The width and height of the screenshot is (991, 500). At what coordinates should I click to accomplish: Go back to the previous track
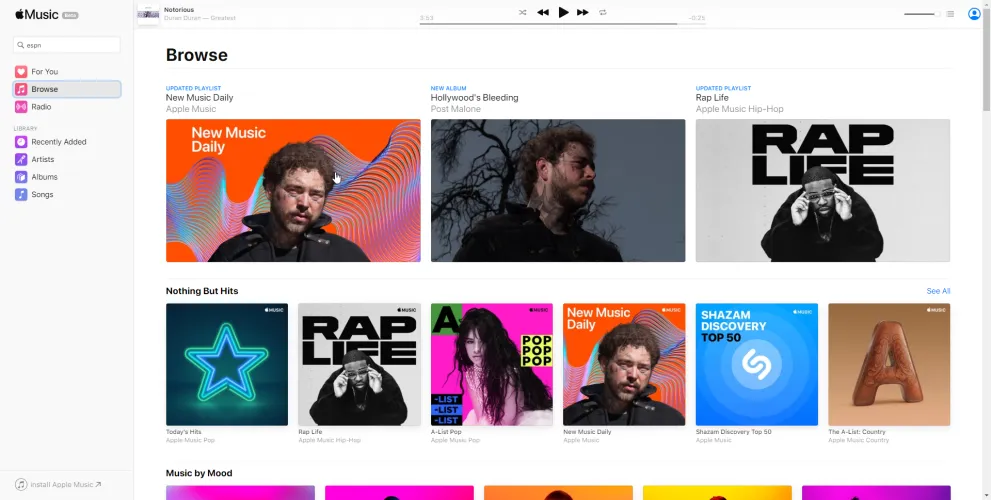(x=543, y=12)
